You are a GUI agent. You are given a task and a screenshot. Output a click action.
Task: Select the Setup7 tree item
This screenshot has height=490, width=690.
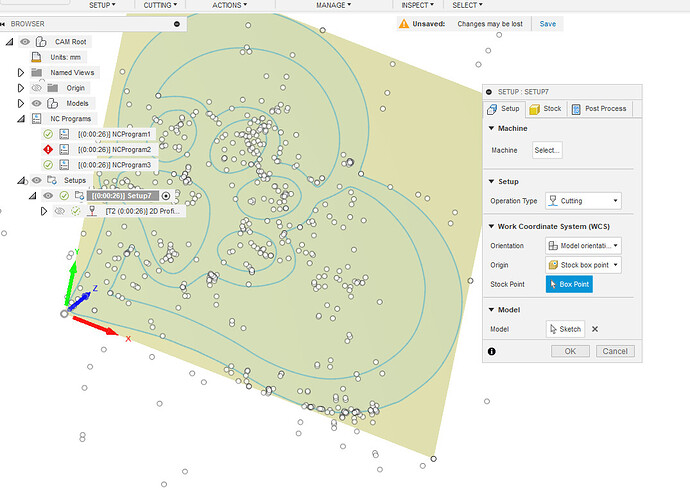(122, 196)
